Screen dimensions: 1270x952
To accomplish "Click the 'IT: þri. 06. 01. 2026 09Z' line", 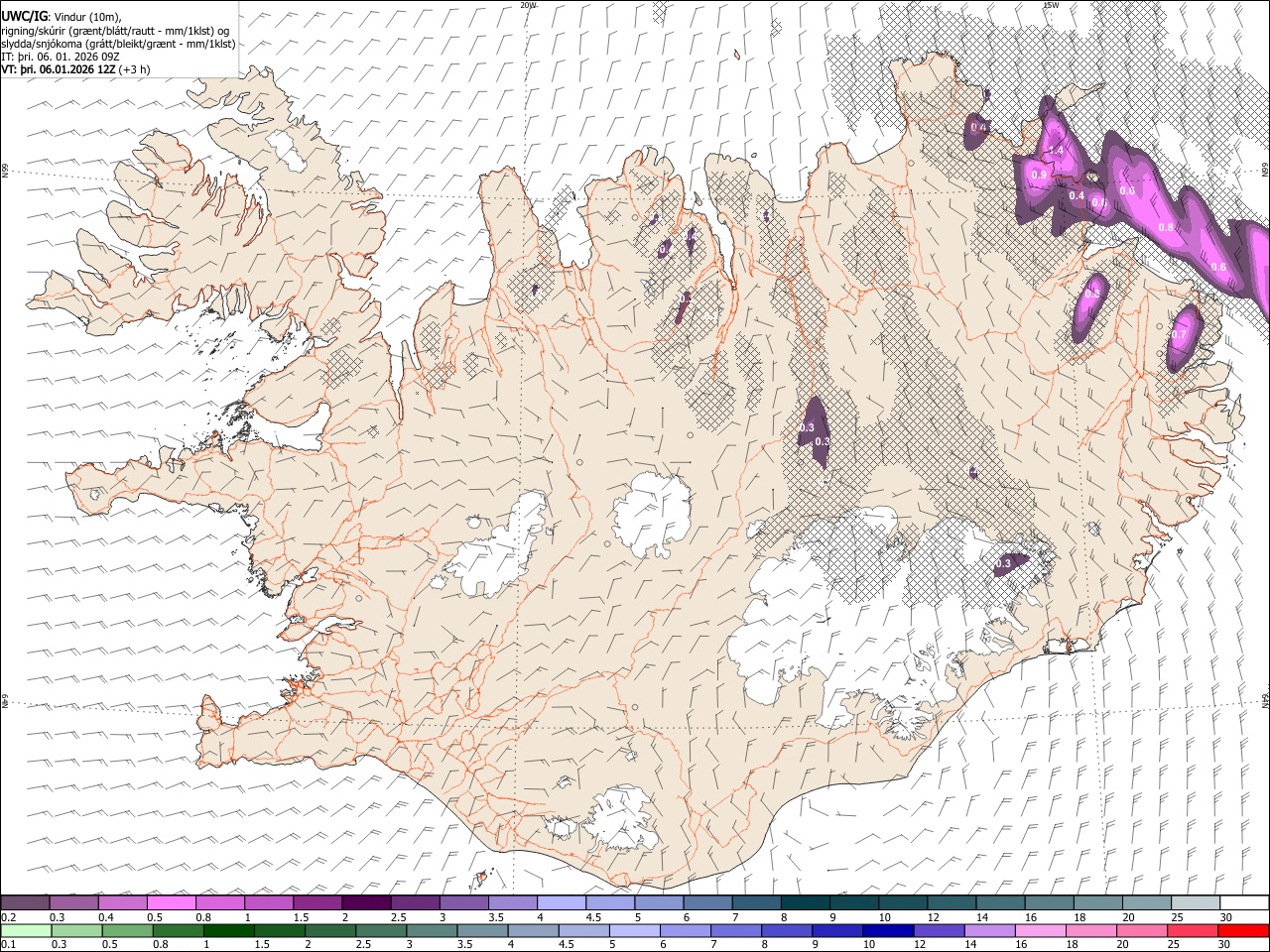I will tap(61, 57).
